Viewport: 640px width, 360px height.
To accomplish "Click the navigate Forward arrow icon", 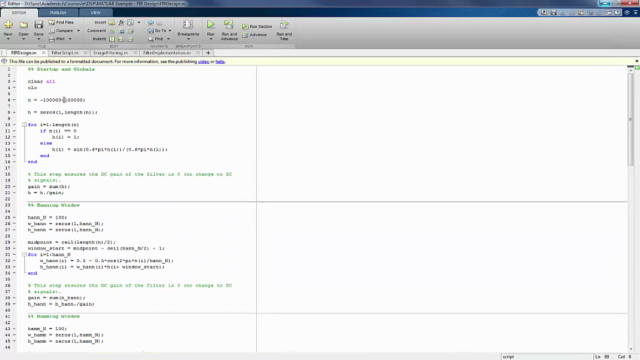I will pyautogui.click(x=160, y=23).
